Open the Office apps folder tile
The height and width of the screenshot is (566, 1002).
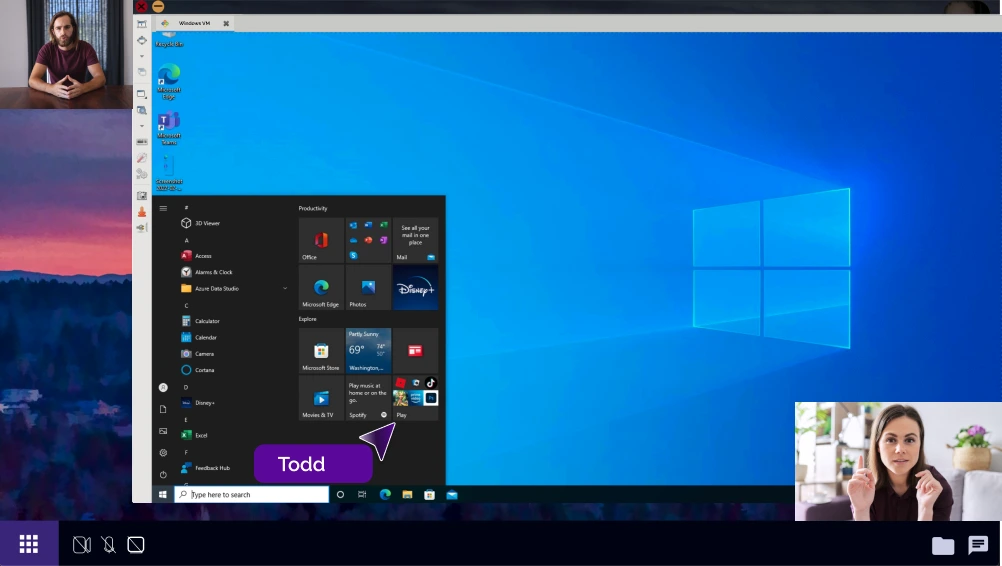click(368, 240)
